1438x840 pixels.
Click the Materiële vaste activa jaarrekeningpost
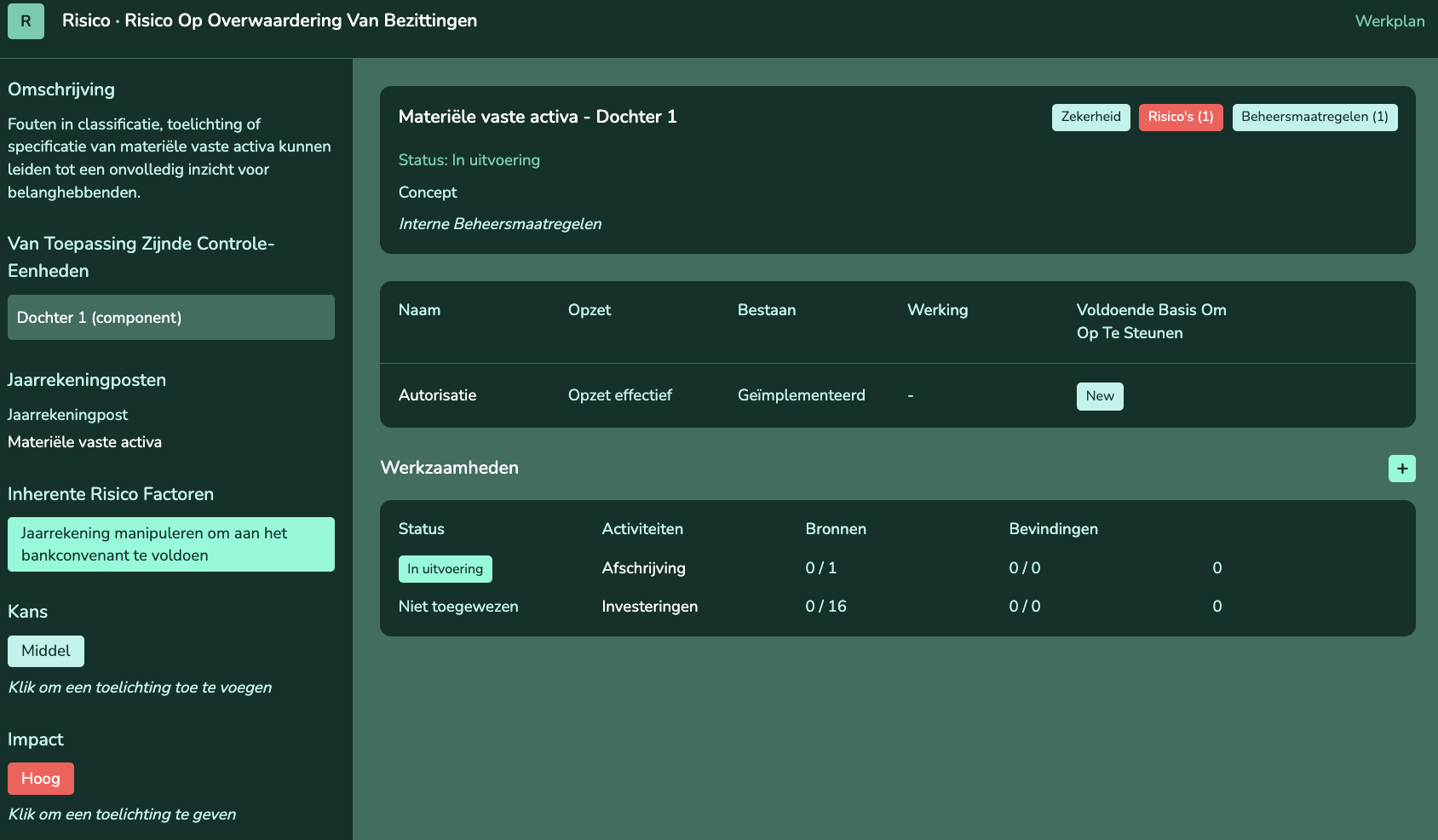pos(84,442)
